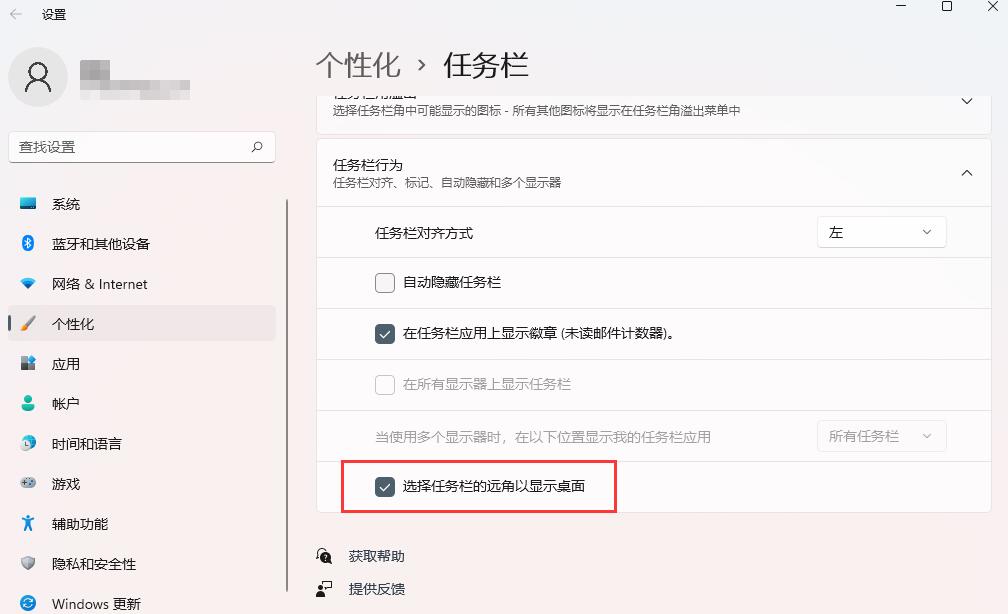The width and height of the screenshot is (1008, 614).
Task: Click the 获取帮助 help icon
Action: coord(324,555)
